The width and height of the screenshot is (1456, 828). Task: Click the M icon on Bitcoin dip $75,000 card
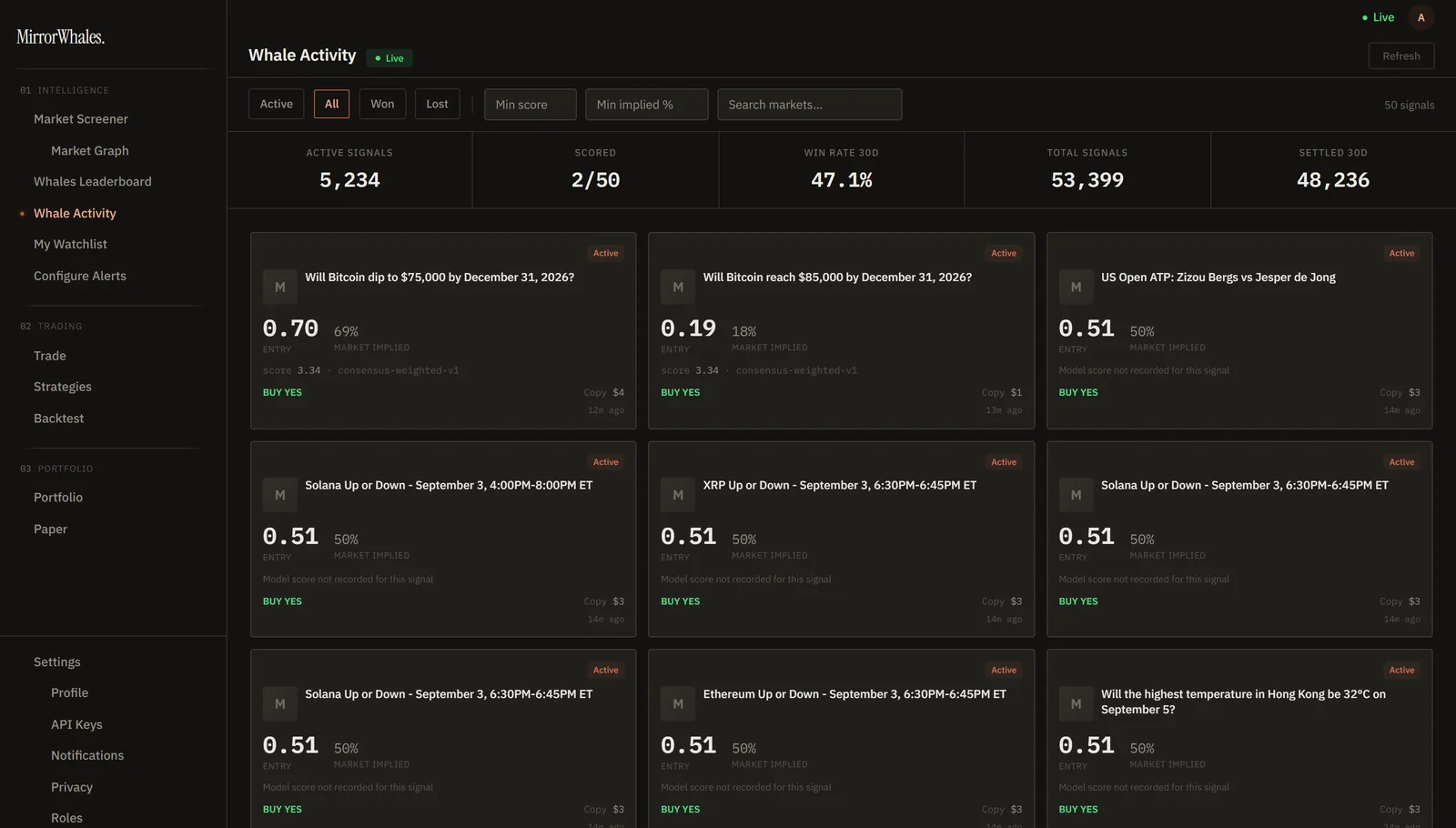click(279, 287)
